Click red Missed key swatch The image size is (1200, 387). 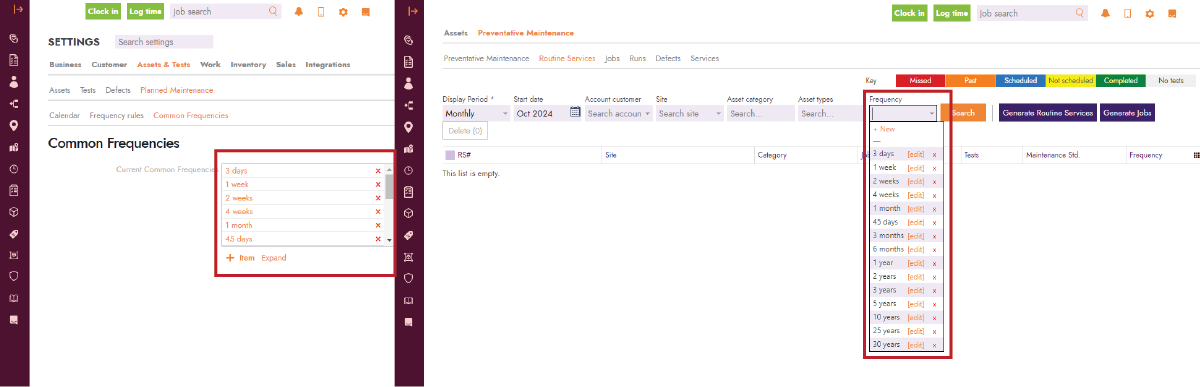point(920,80)
